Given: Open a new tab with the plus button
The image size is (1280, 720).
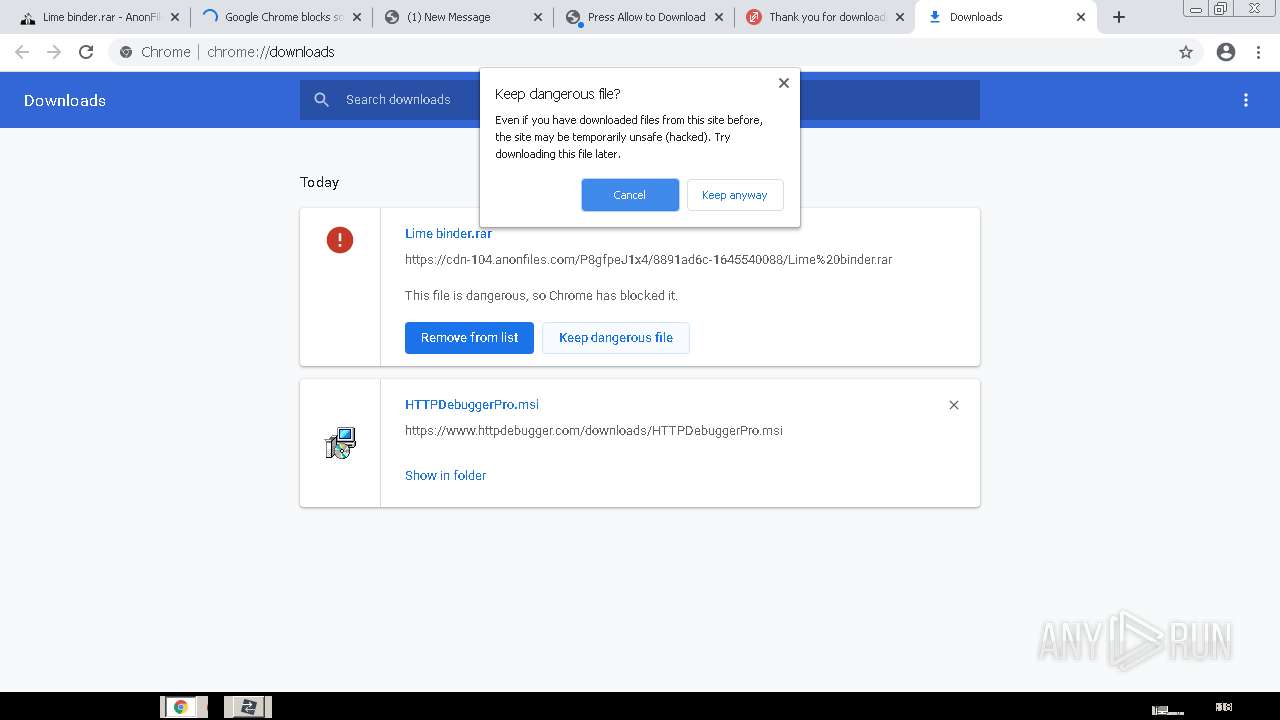Looking at the screenshot, I should pos(1119,17).
